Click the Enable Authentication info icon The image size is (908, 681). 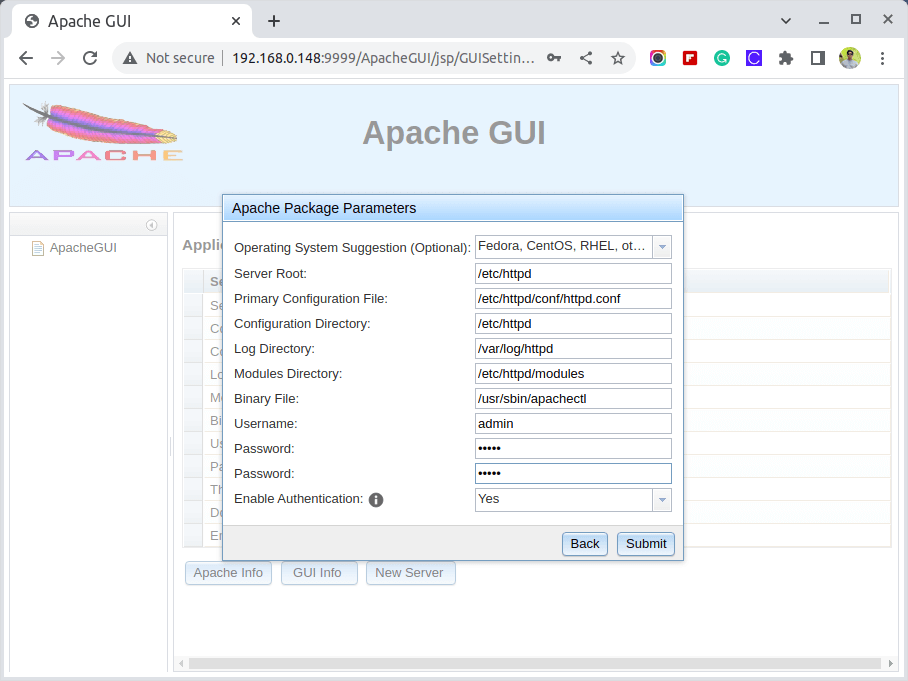coord(376,500)
